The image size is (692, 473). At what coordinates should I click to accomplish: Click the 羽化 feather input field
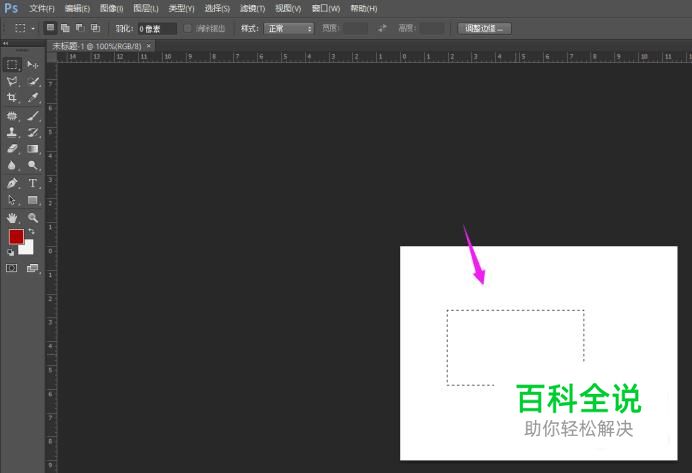(157, 28)
